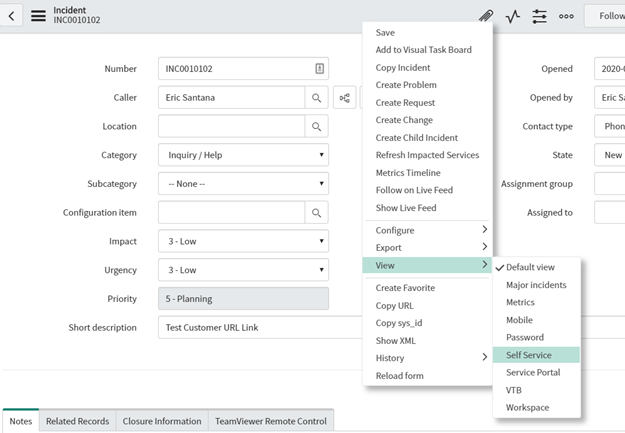Open the activity stream pulse icon
This screenshot has height=433, width=625.
513,16
